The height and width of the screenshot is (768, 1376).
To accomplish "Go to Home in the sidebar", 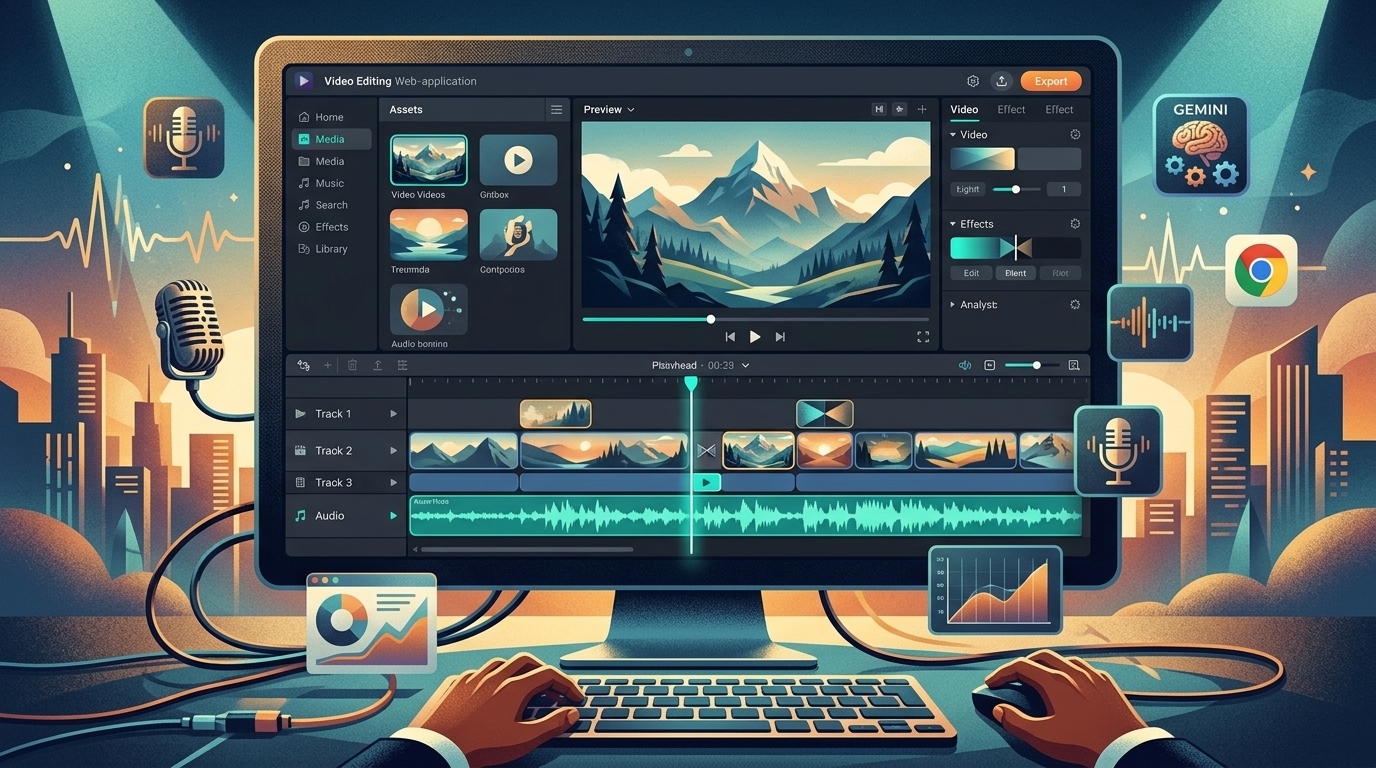I will coord(331,117).
